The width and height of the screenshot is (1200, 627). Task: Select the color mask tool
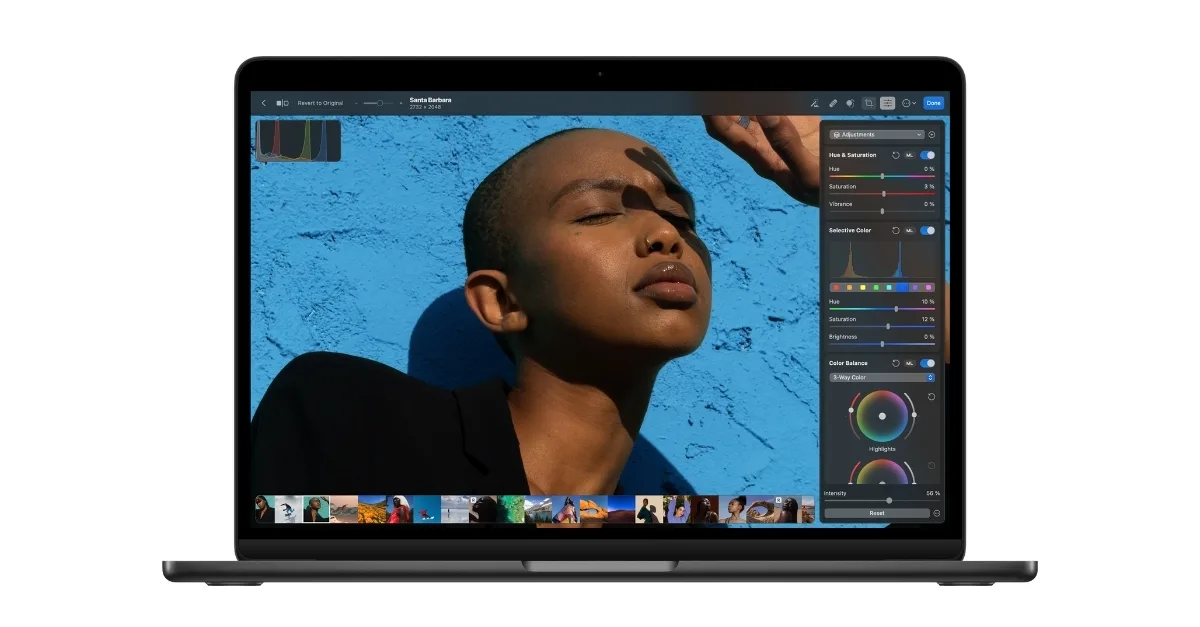[850, 103]
